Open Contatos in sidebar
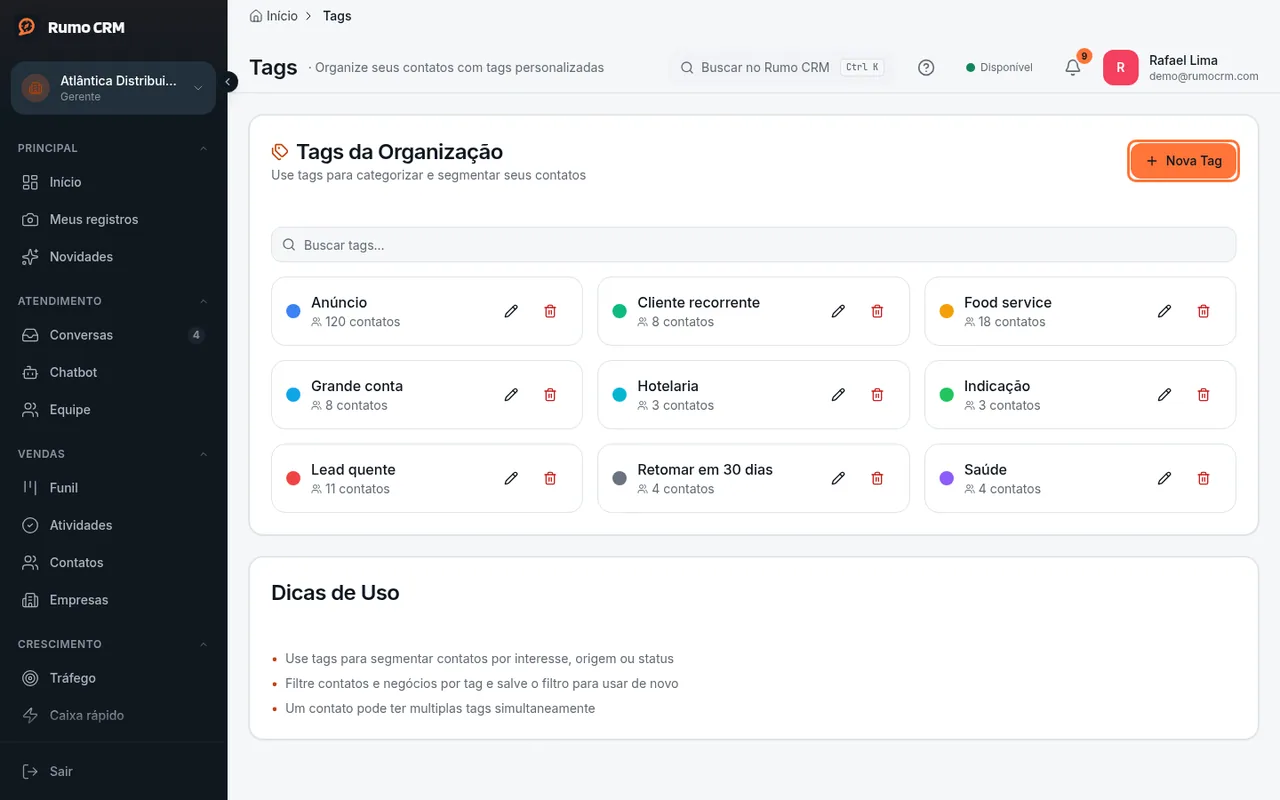Viewport: 1280px width, 800px height. click(x=113, y=563)
